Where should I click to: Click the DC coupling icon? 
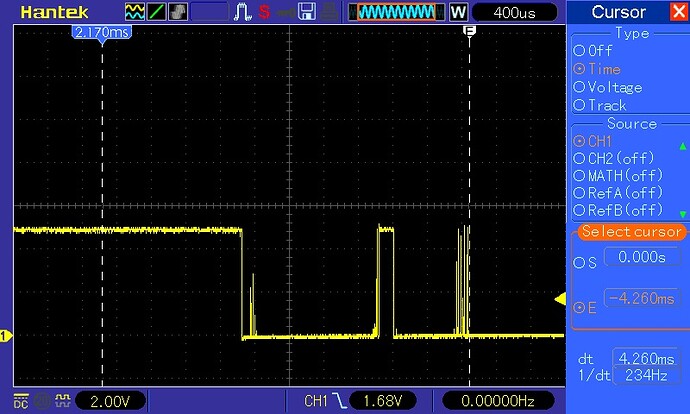pos(21,401)
